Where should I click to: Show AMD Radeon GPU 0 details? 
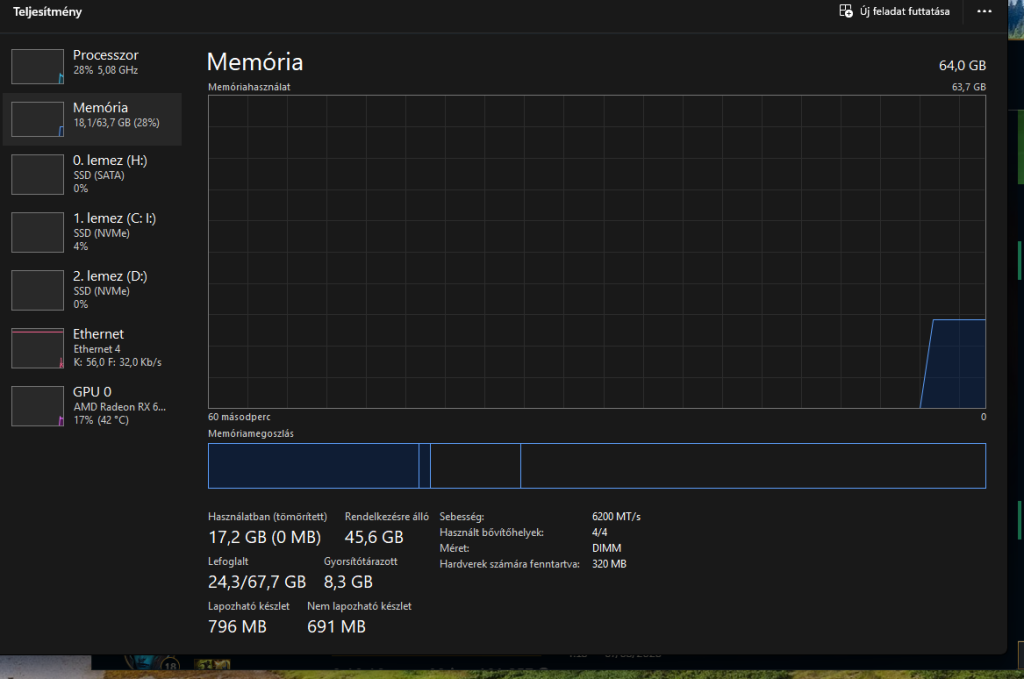[x=119, y=407]
